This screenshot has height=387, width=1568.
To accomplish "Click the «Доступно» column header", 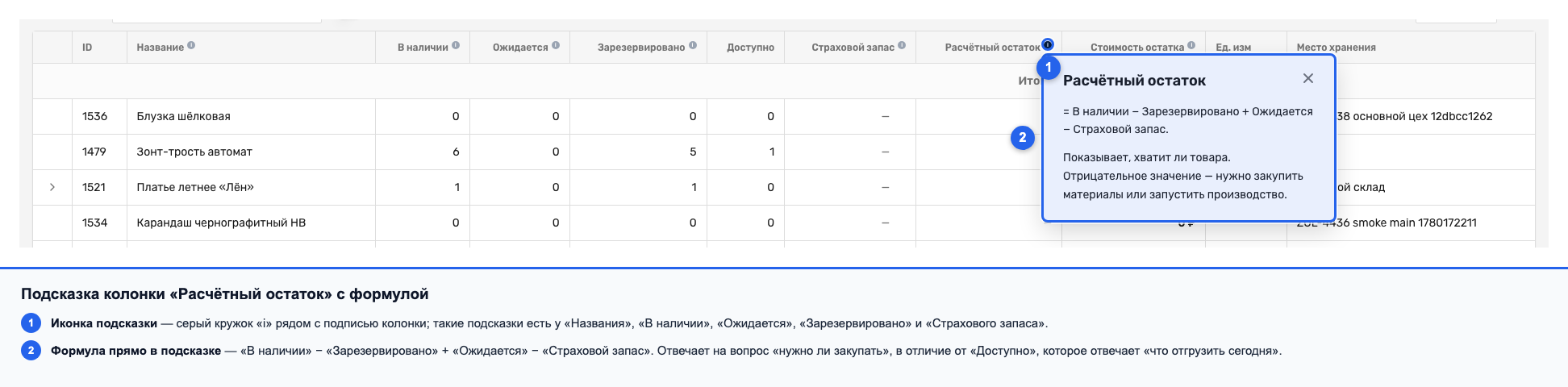I will point(750,48).
